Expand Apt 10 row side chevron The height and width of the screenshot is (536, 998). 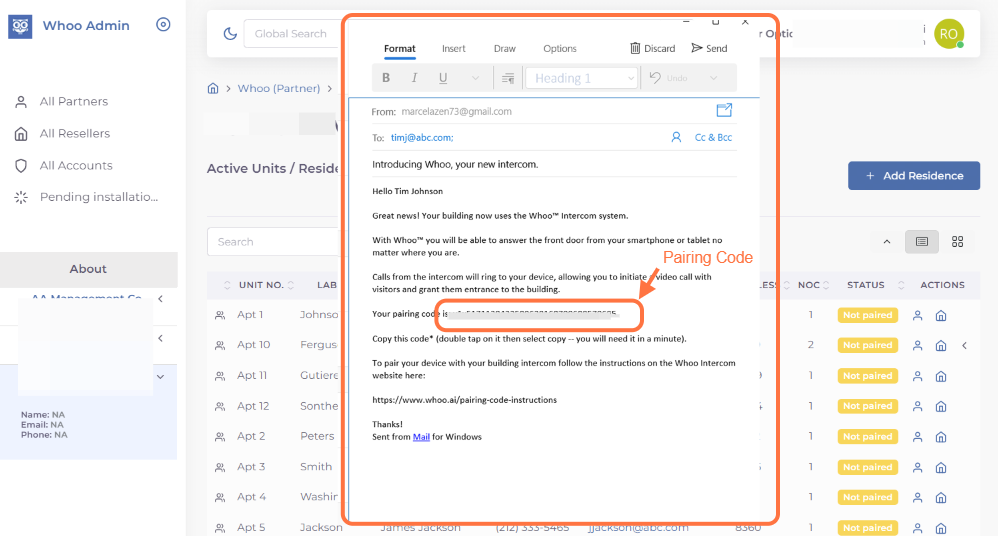[964, 346]
